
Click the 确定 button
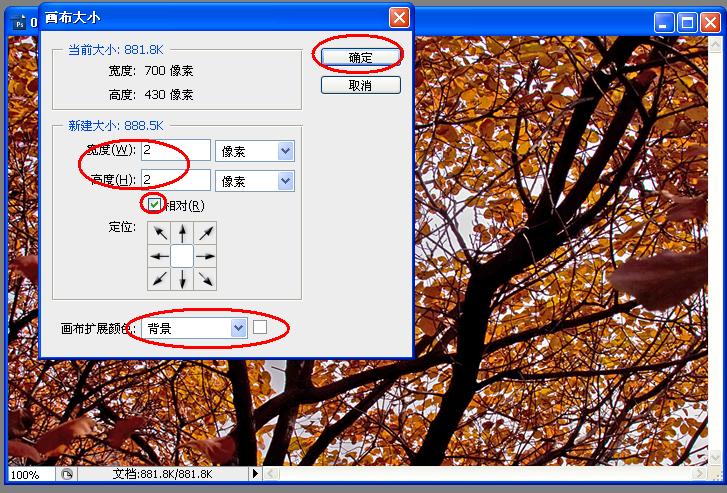pyautogui.click(x=361, y=58)
